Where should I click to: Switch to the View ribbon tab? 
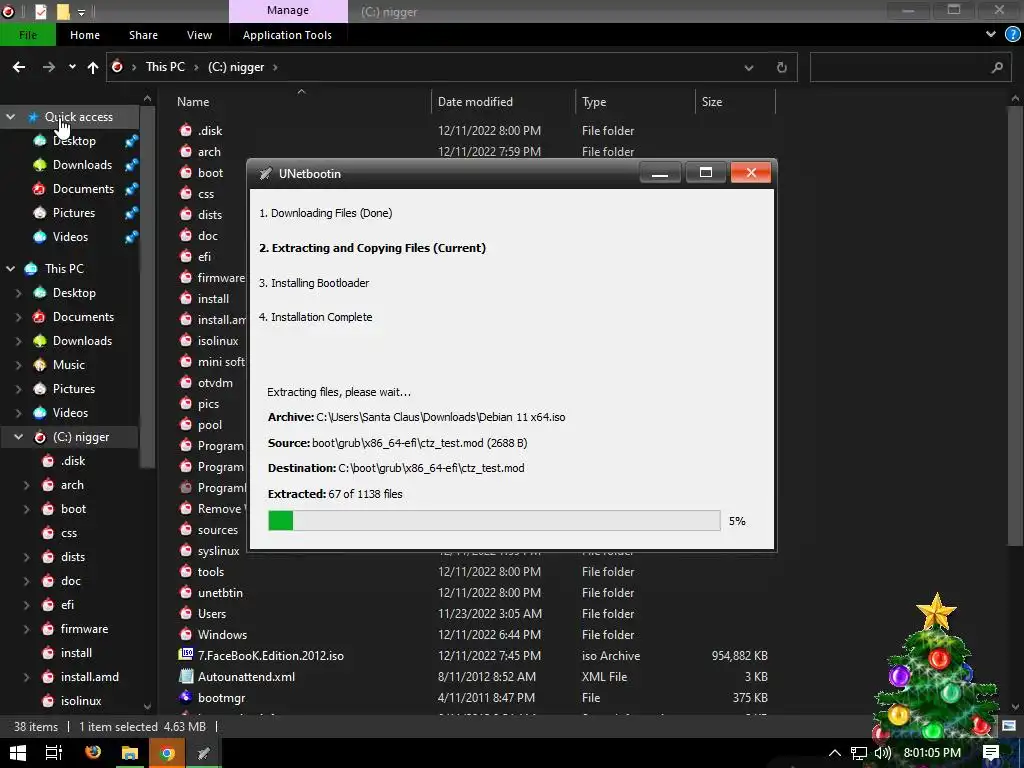199,35
